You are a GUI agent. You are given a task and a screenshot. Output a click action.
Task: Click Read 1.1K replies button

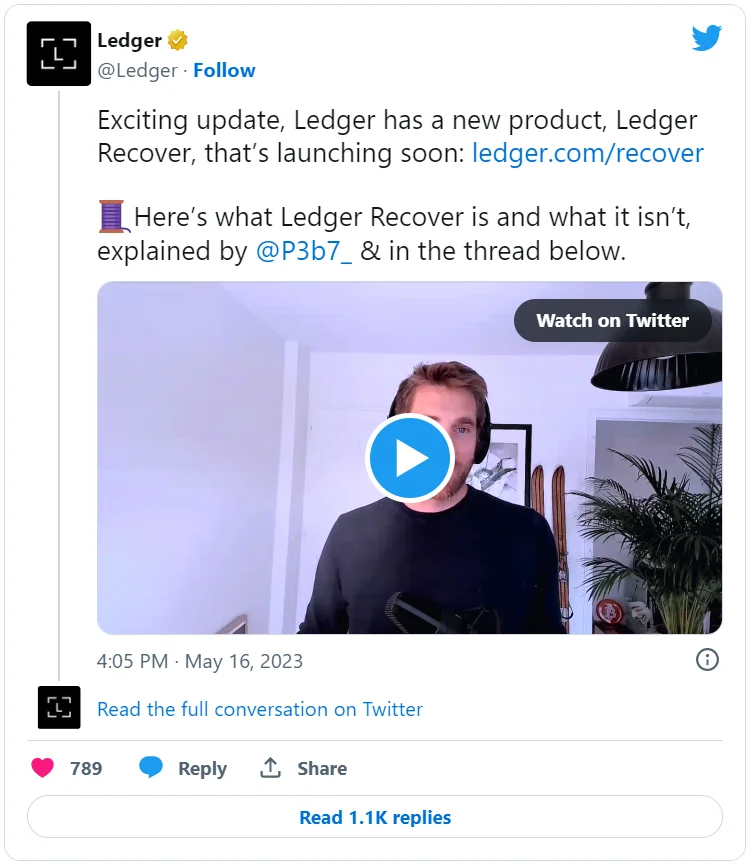click(x=375, y=817)
